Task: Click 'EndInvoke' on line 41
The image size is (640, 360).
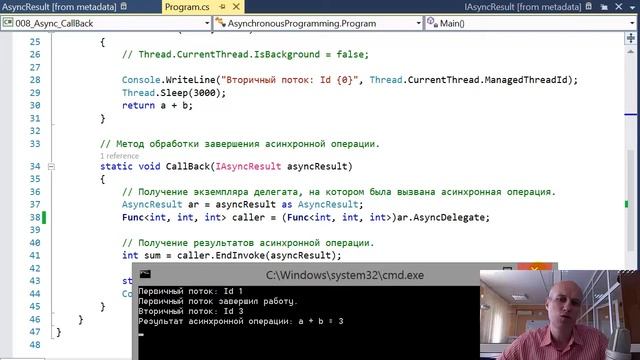Action: point(240,255)
